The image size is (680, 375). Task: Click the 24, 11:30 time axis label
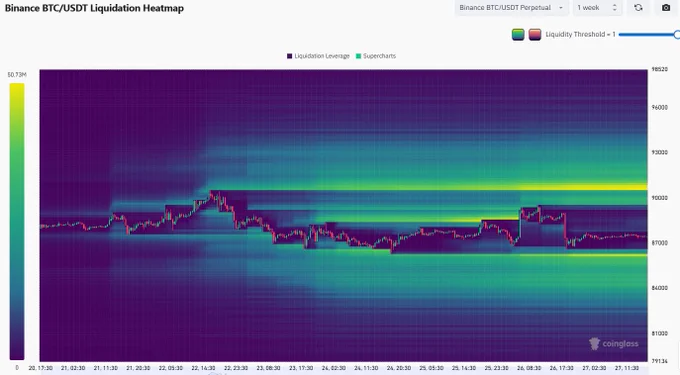pyautogui.click(x=366, y=368)
